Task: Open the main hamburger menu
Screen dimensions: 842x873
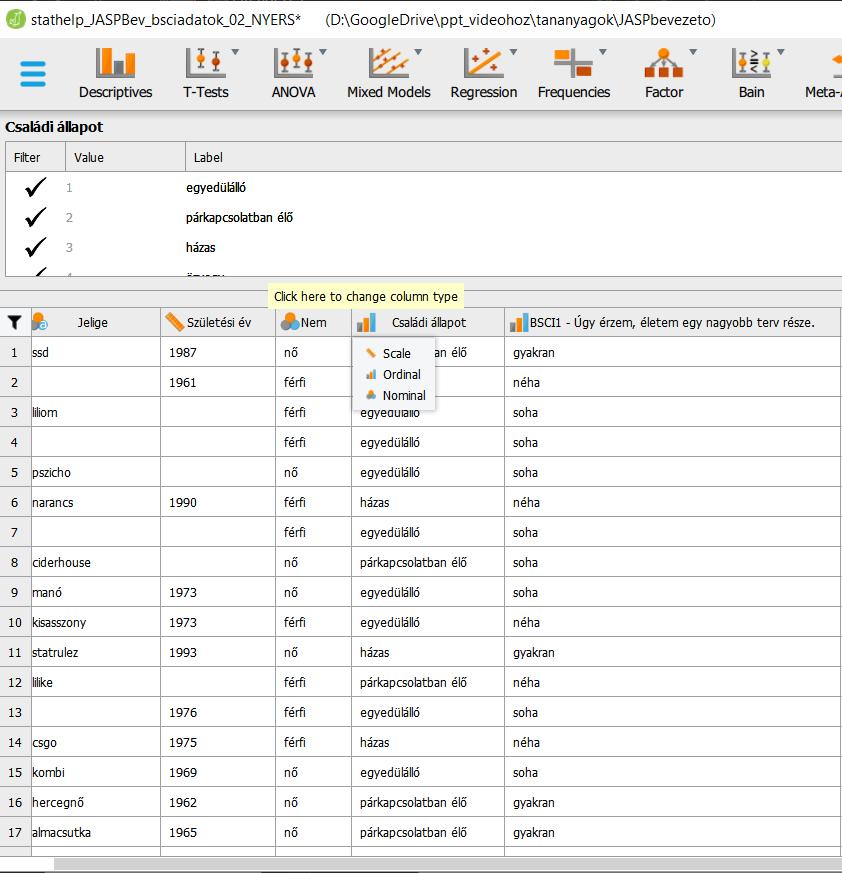Action: 32,74
